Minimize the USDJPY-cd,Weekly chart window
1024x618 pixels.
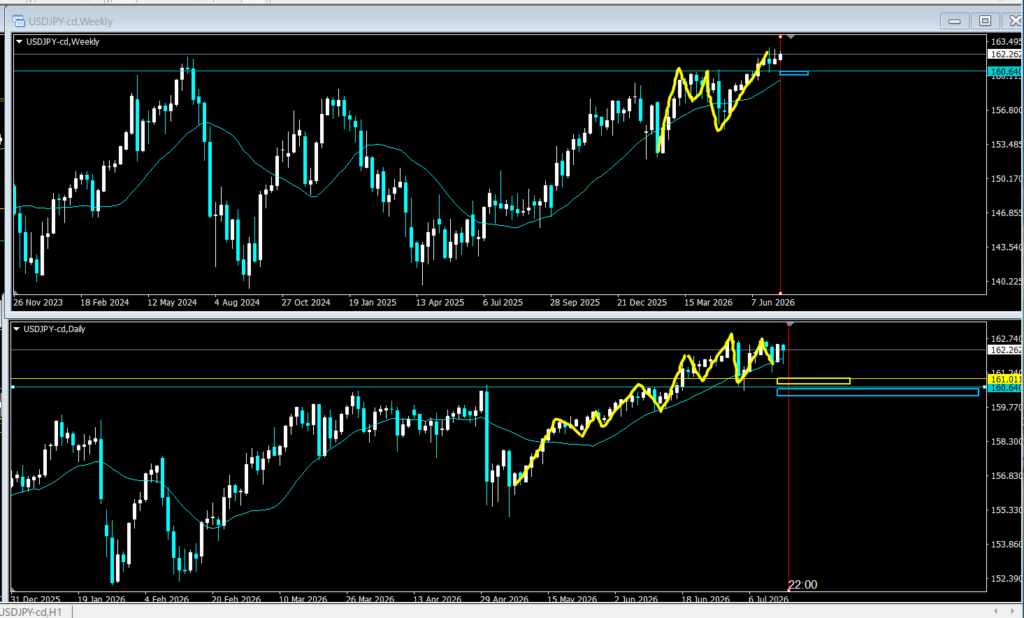click(954, 22)
